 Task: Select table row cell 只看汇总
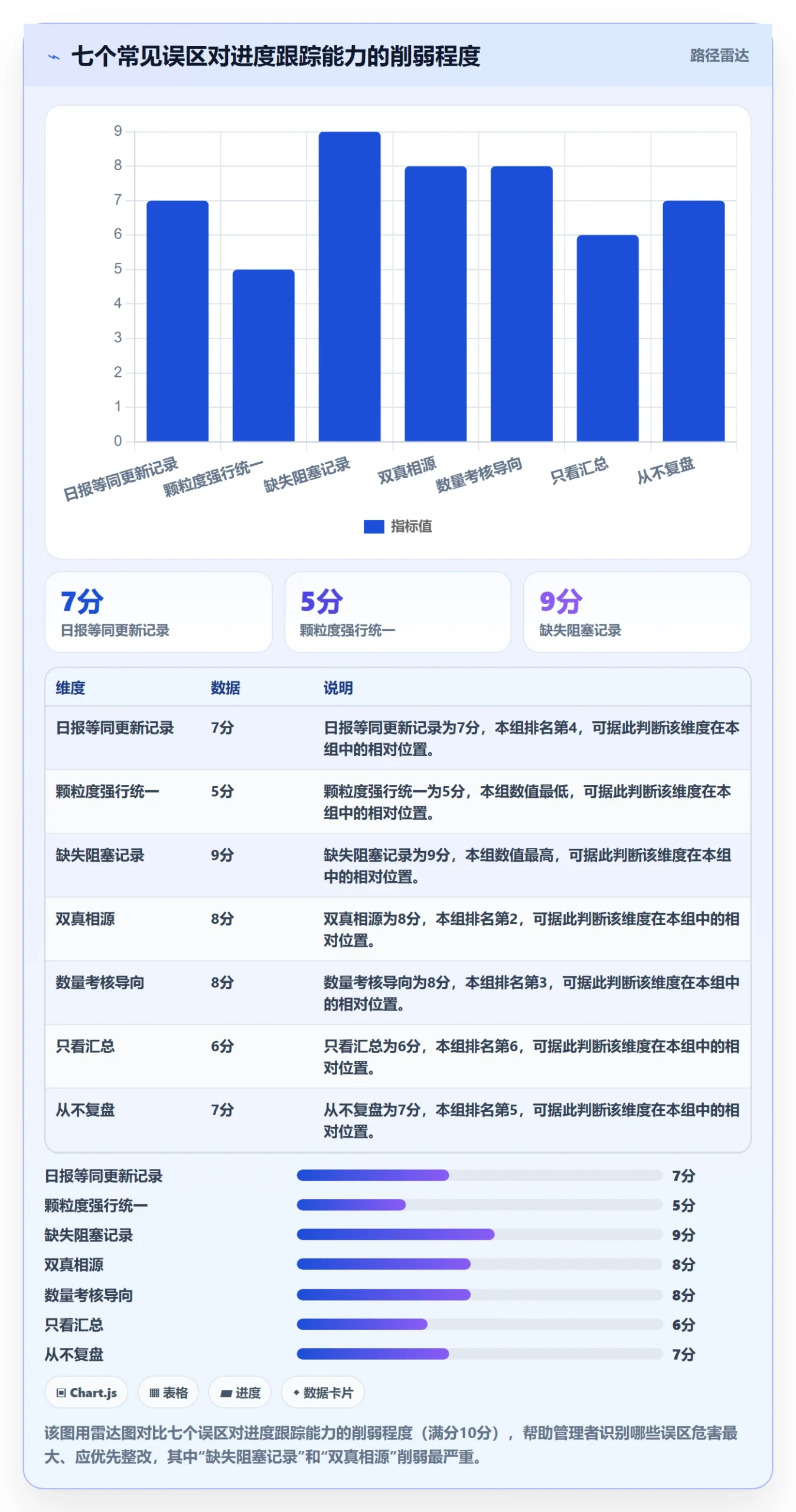coord(85,1047)
